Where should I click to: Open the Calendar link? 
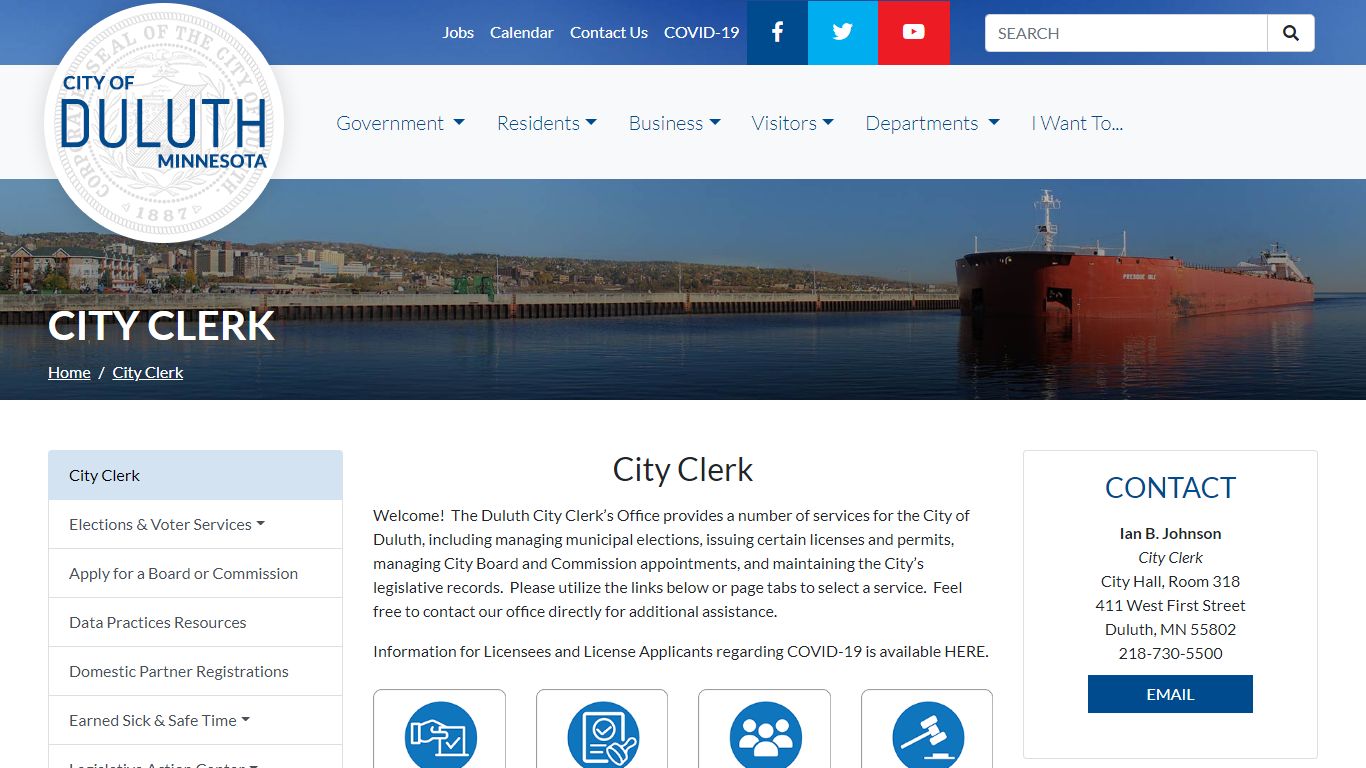pos(522,32)
